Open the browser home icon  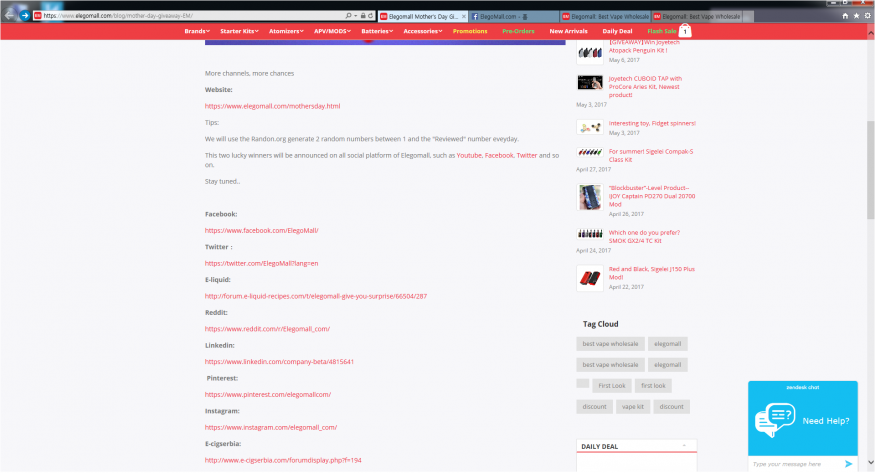pos(845,16)
